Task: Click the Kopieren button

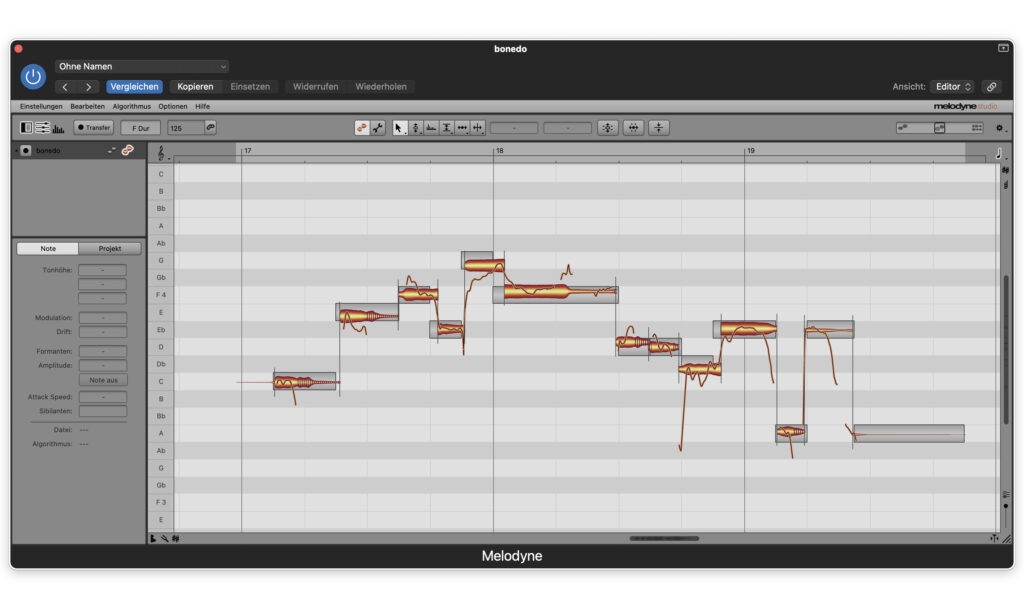Action: tap(195, 86)
